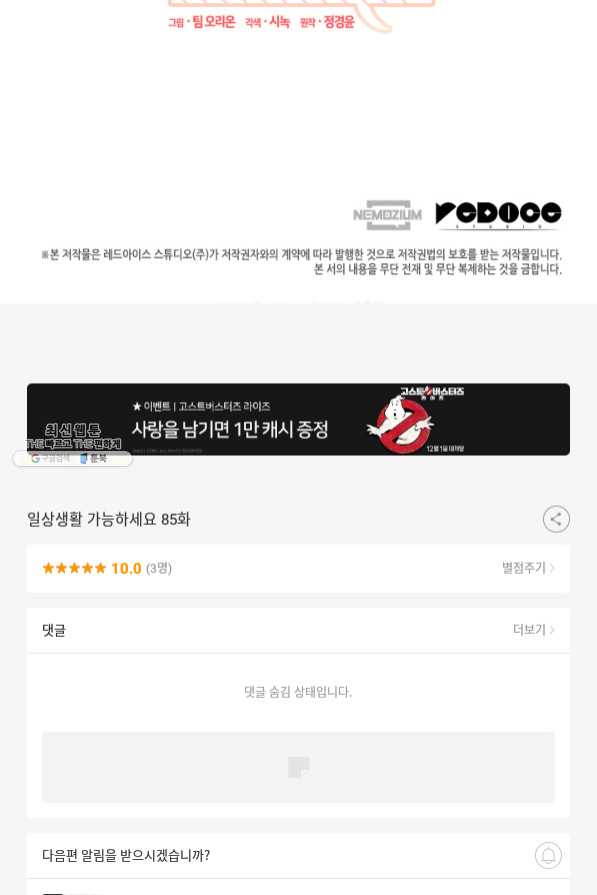Screen dimensions: 597x895
Task: Click the orange five-star rating
Action: point(74,568)
